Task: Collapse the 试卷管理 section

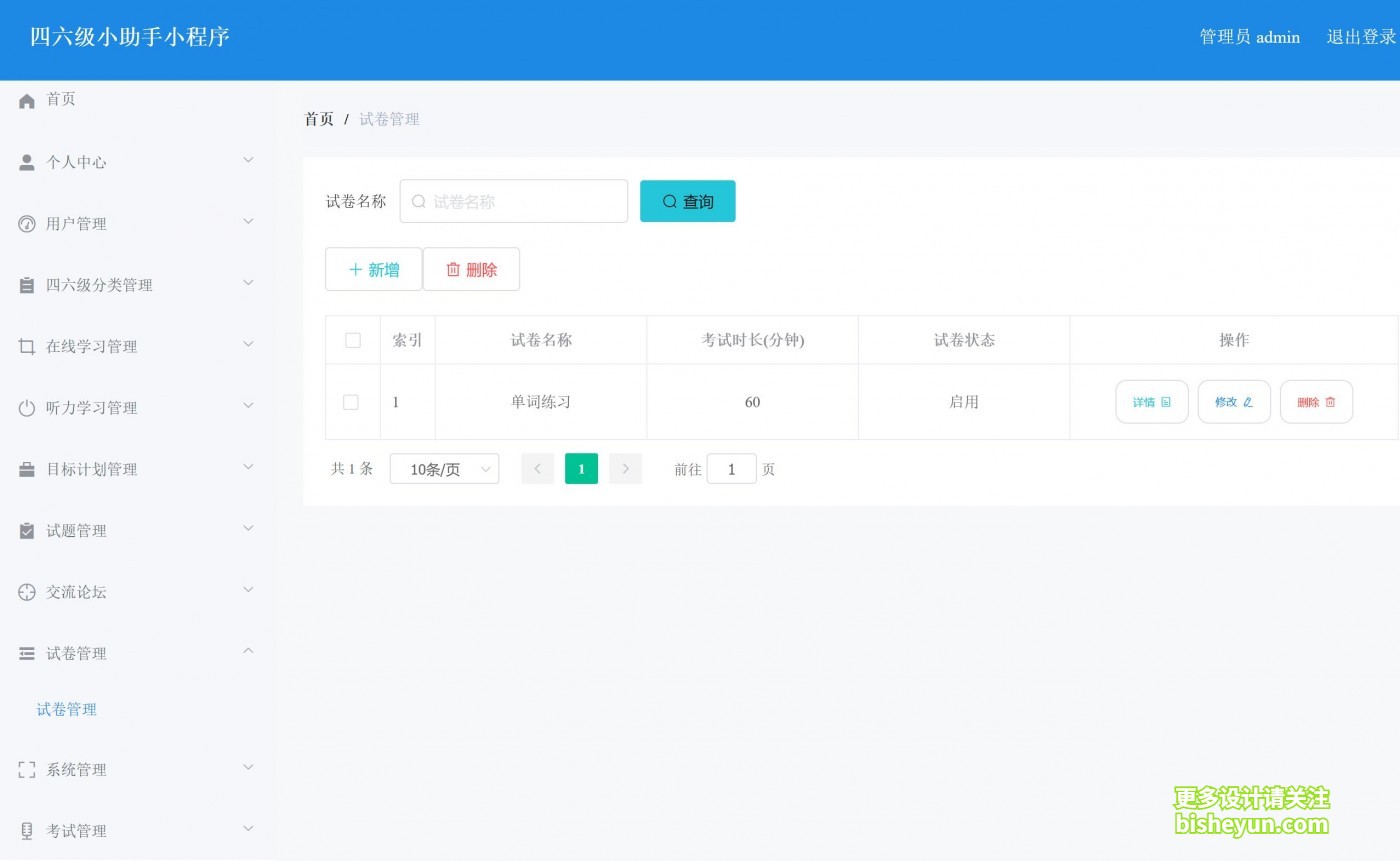Action: [x=135, y=652]
